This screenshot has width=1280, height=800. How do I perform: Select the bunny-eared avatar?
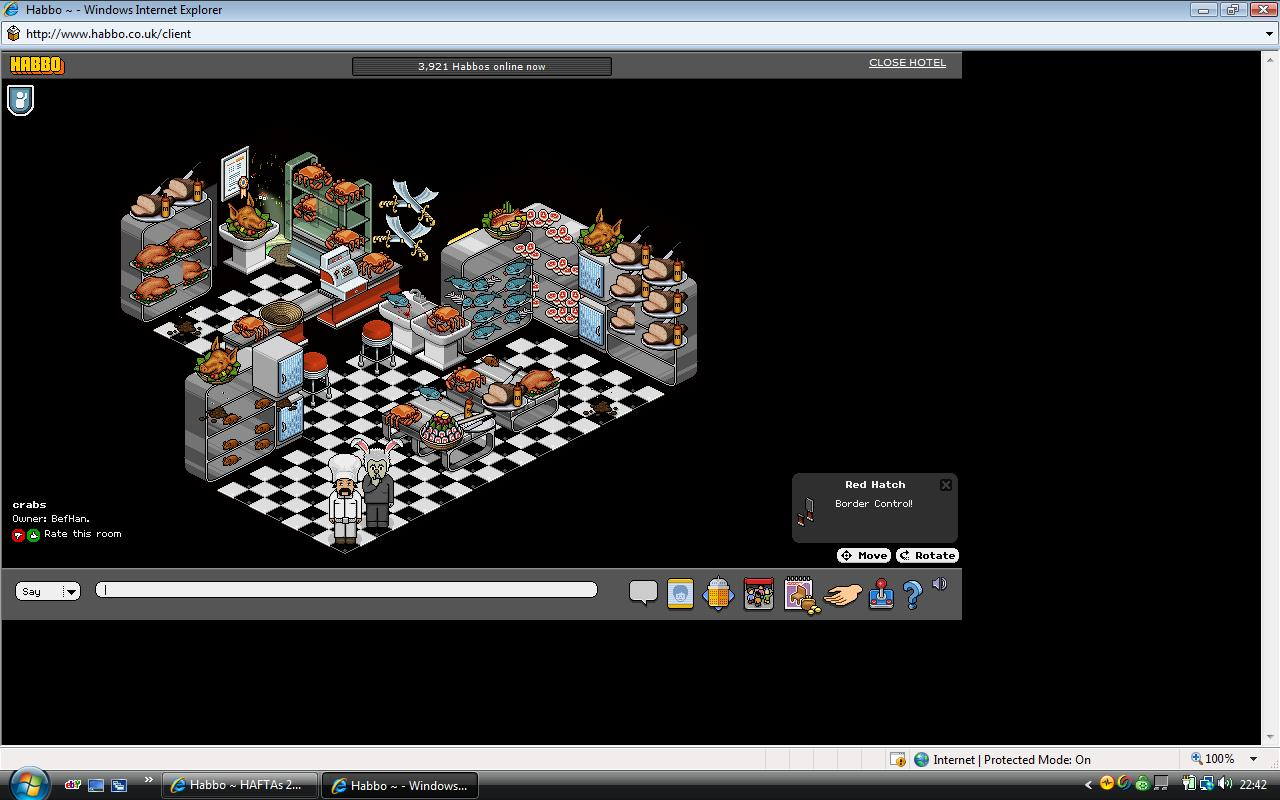[378, 485]
